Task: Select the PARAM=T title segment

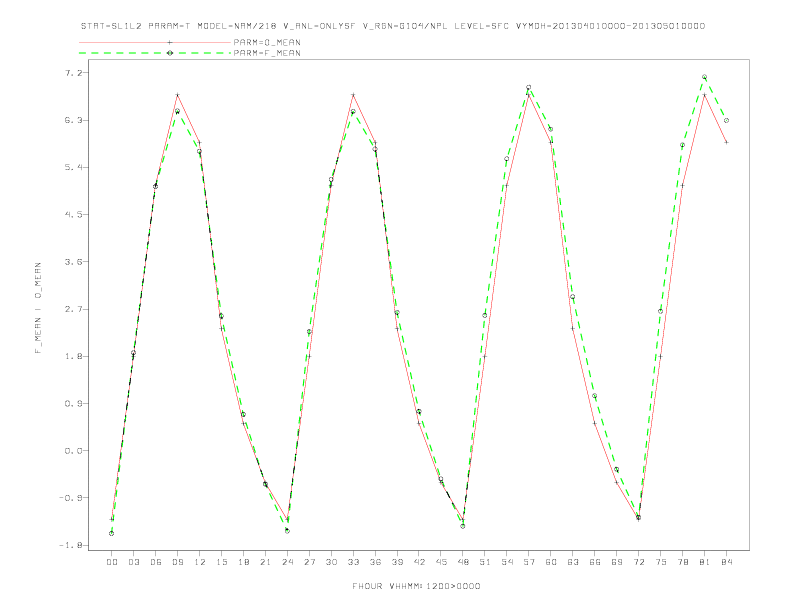Action: coord(169,26)
